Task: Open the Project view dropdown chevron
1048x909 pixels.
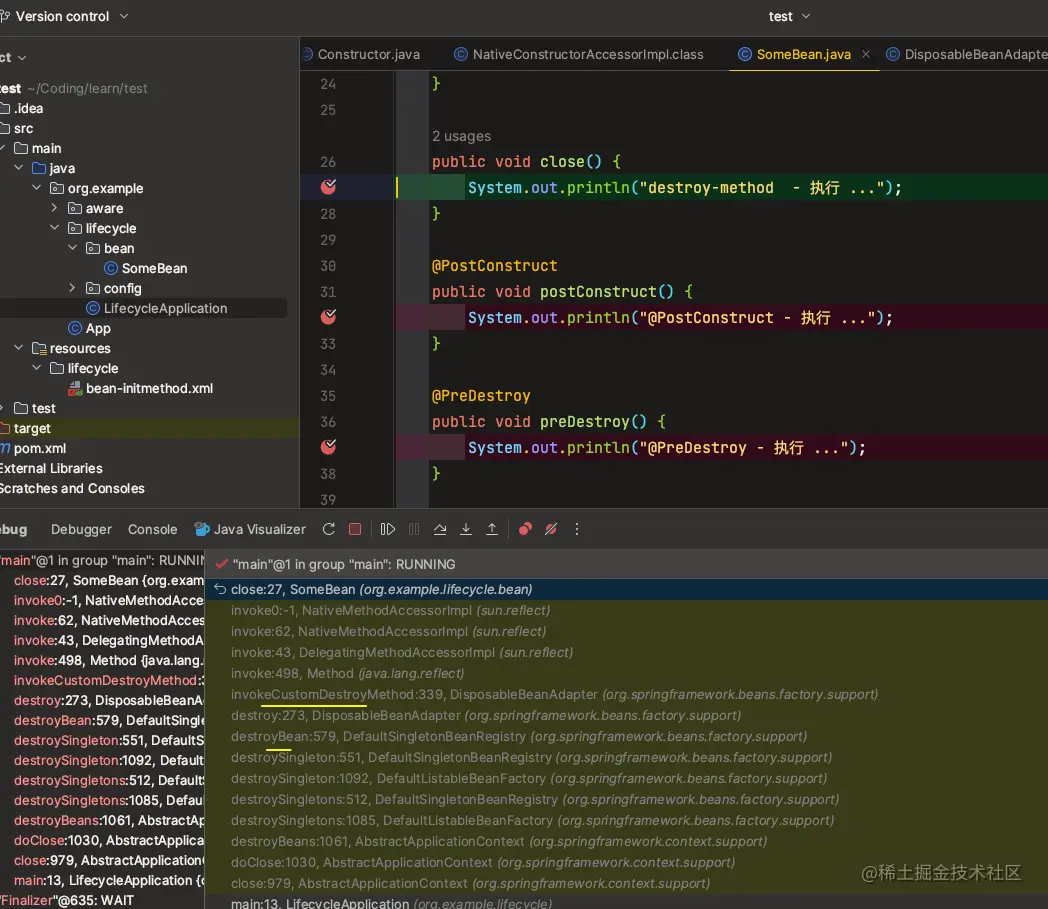Action: pos(22,57)
